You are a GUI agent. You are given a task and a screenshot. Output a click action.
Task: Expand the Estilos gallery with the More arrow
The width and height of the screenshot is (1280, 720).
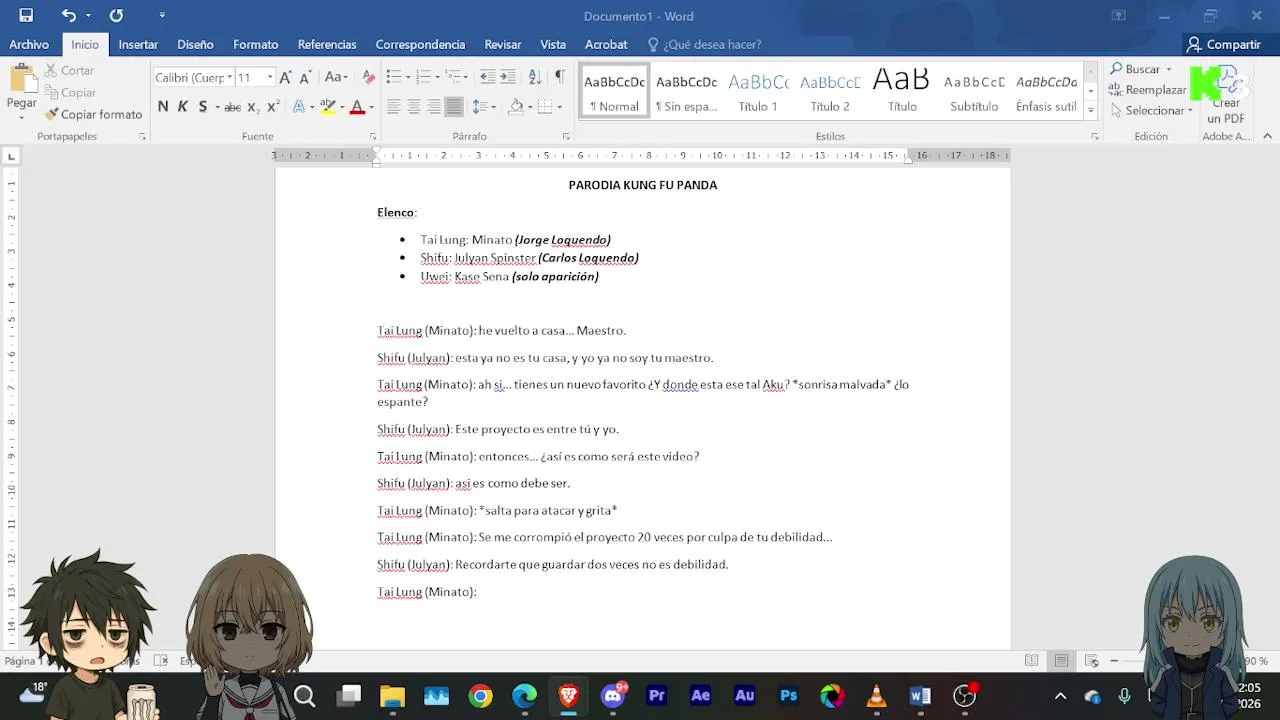pyautogui.click(x=1090, y=110)
